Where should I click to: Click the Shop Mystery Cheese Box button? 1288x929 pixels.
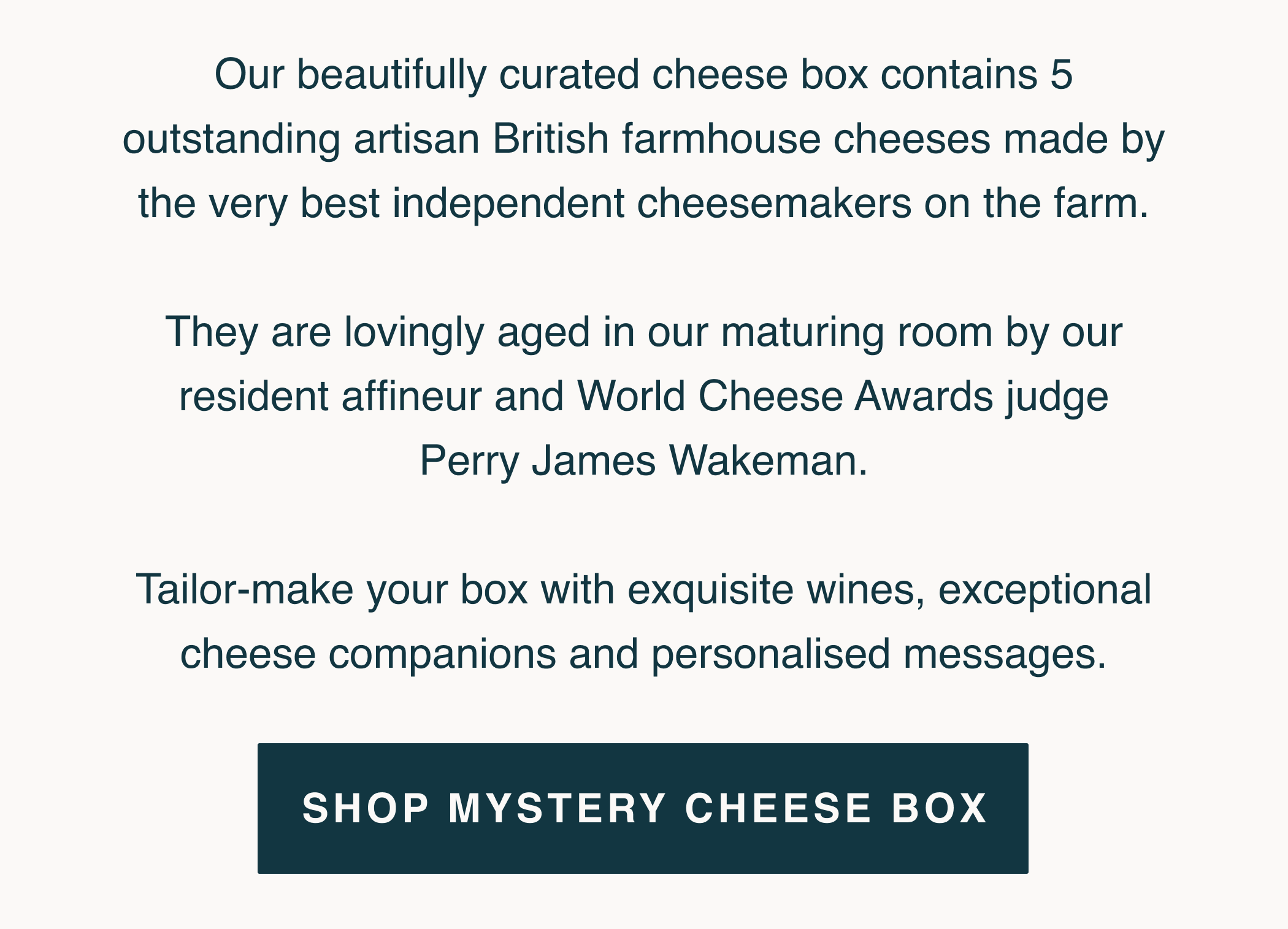point(643,808)
